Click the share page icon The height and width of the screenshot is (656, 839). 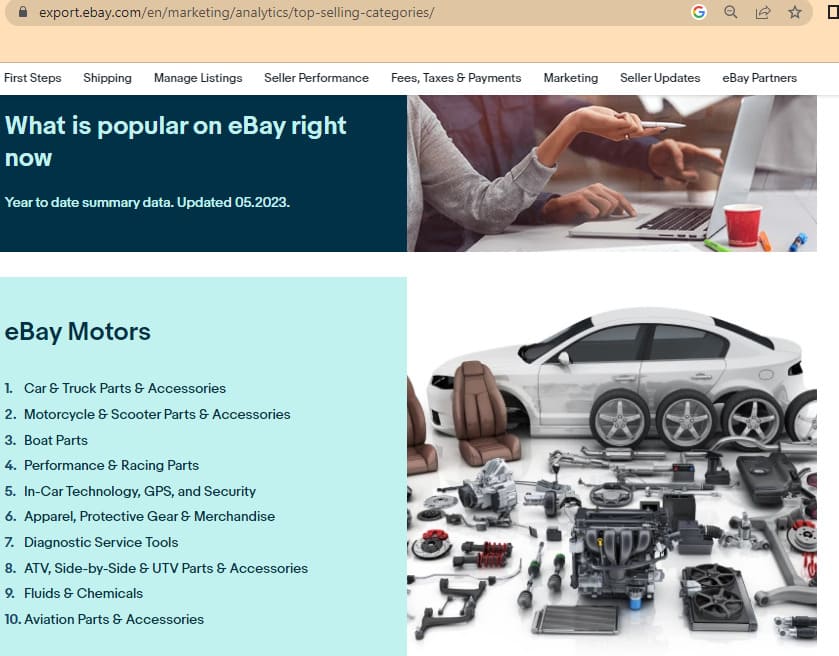762,12
